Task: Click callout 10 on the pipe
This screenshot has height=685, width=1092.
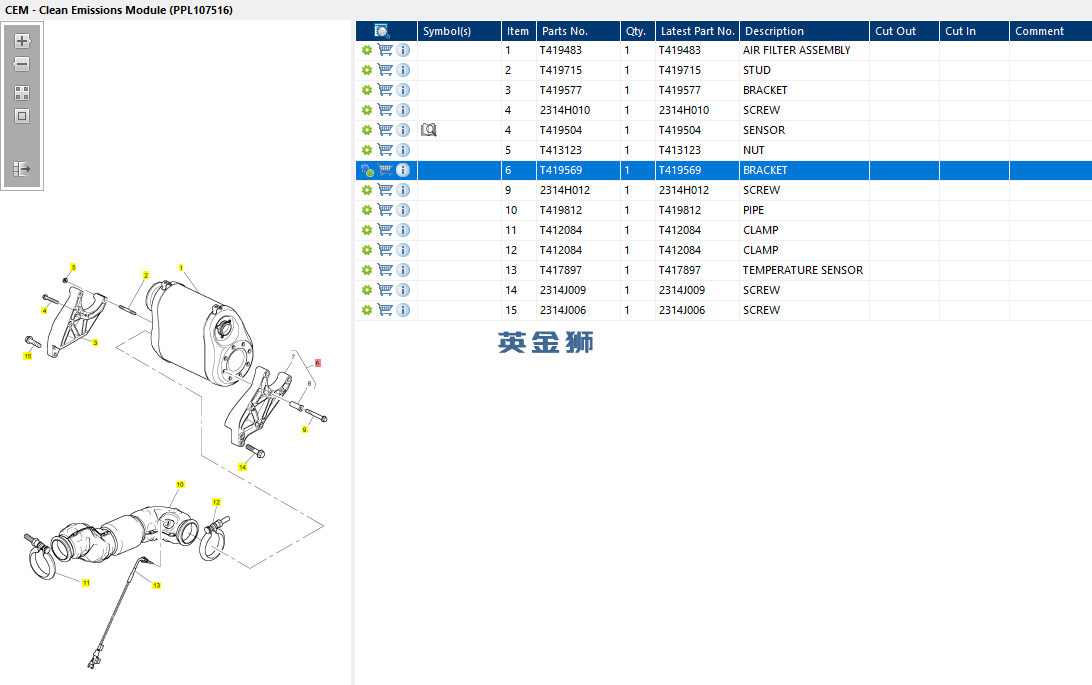Action: 180,485
